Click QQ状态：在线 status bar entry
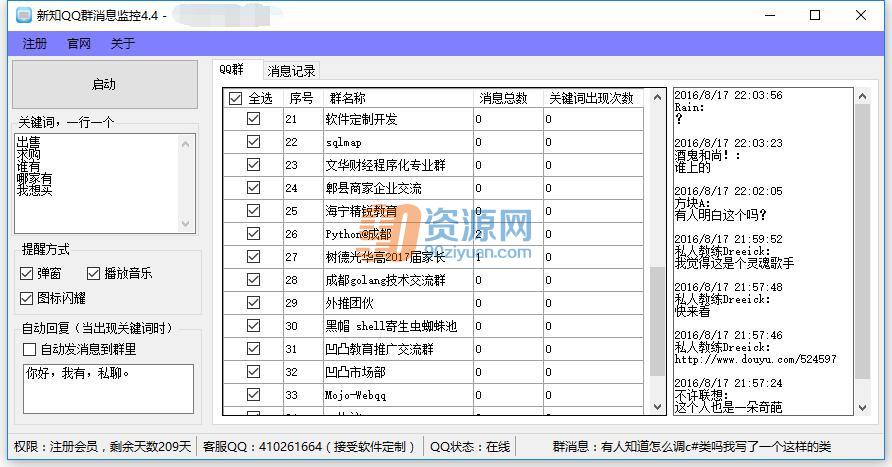The width and height of the screenshot is (892, 467). coord(470,447)
